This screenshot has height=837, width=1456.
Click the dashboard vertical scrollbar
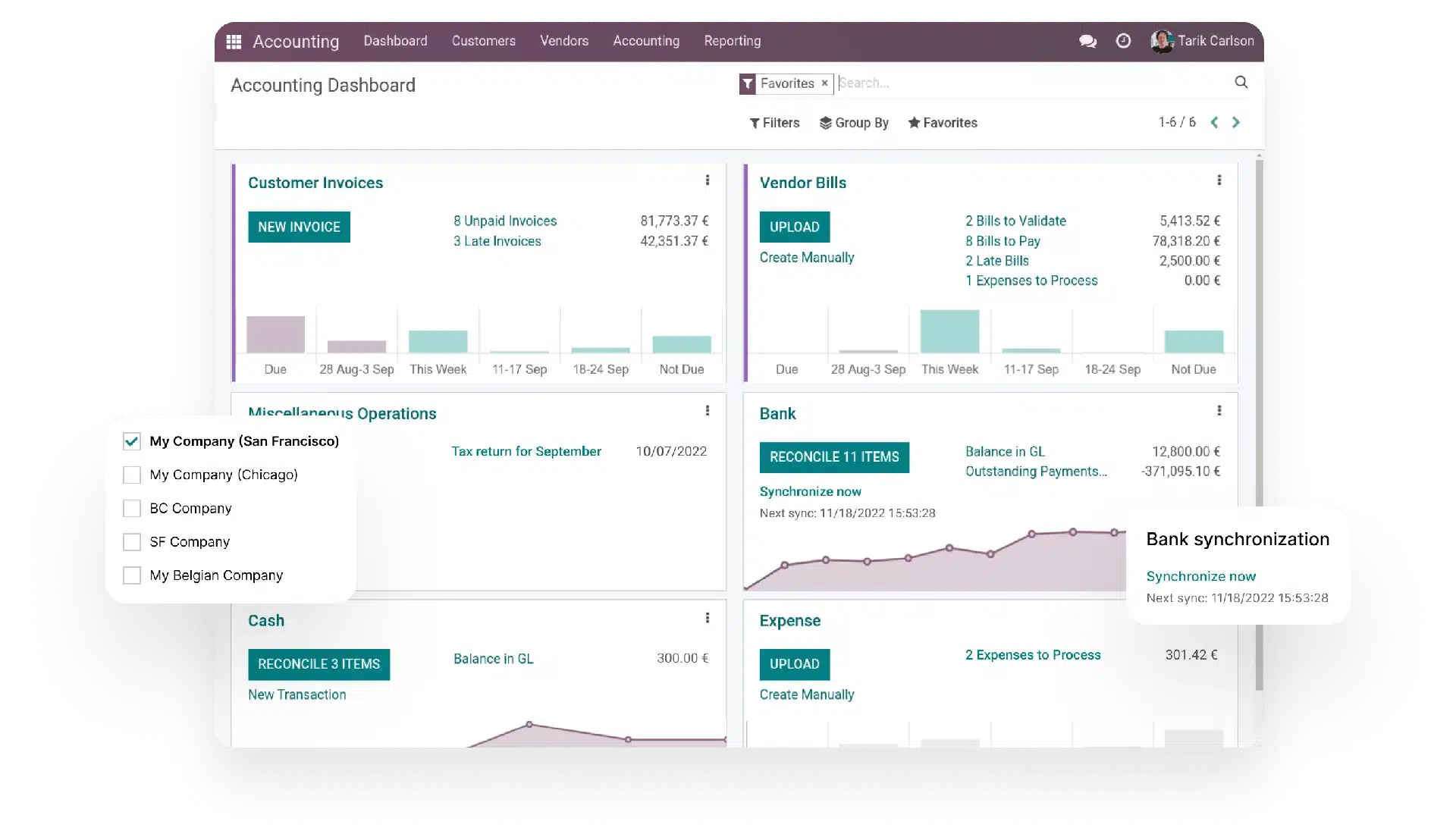tap(1259, 425)
